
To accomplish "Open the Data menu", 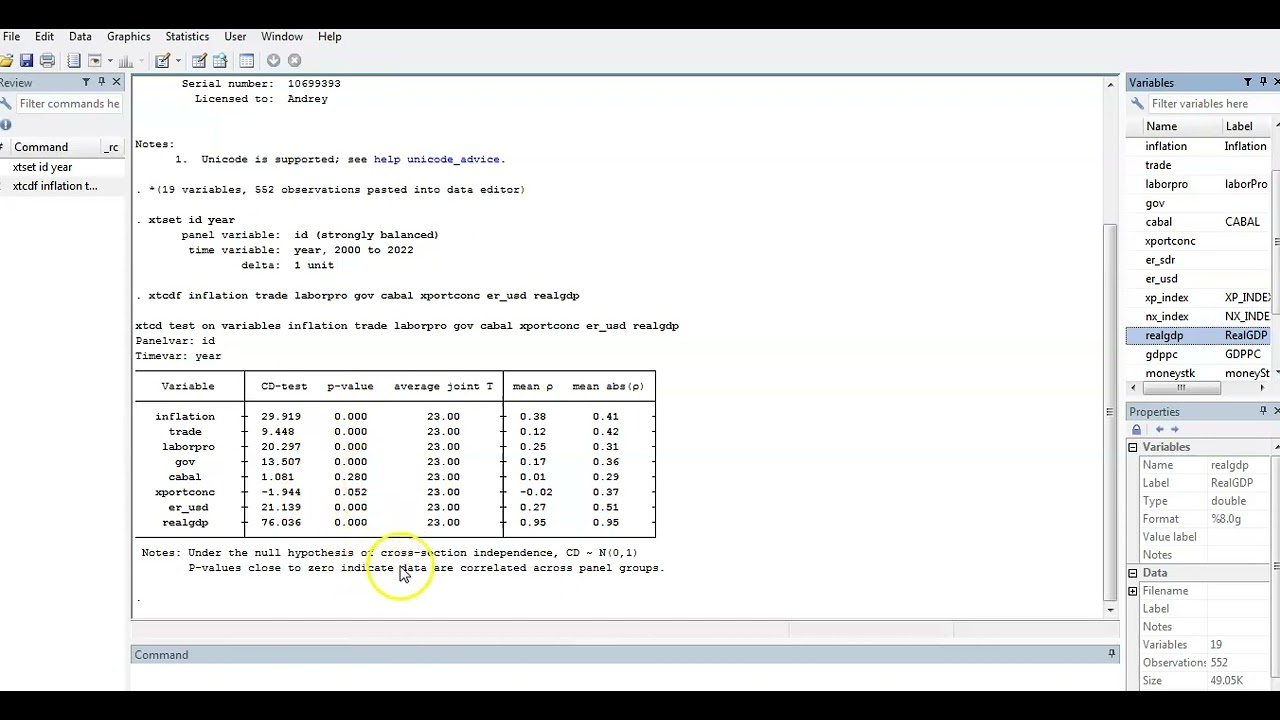I will pyautogui.click(x=80, y=36).
